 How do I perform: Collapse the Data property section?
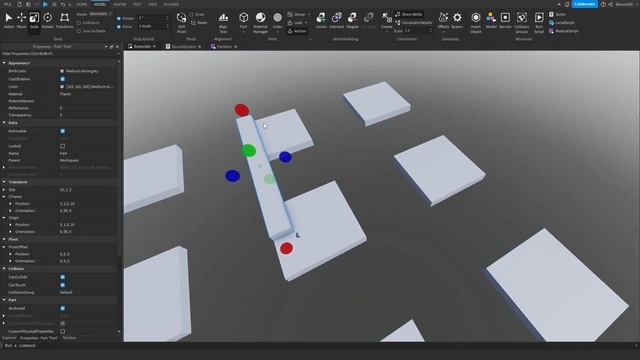4,122
